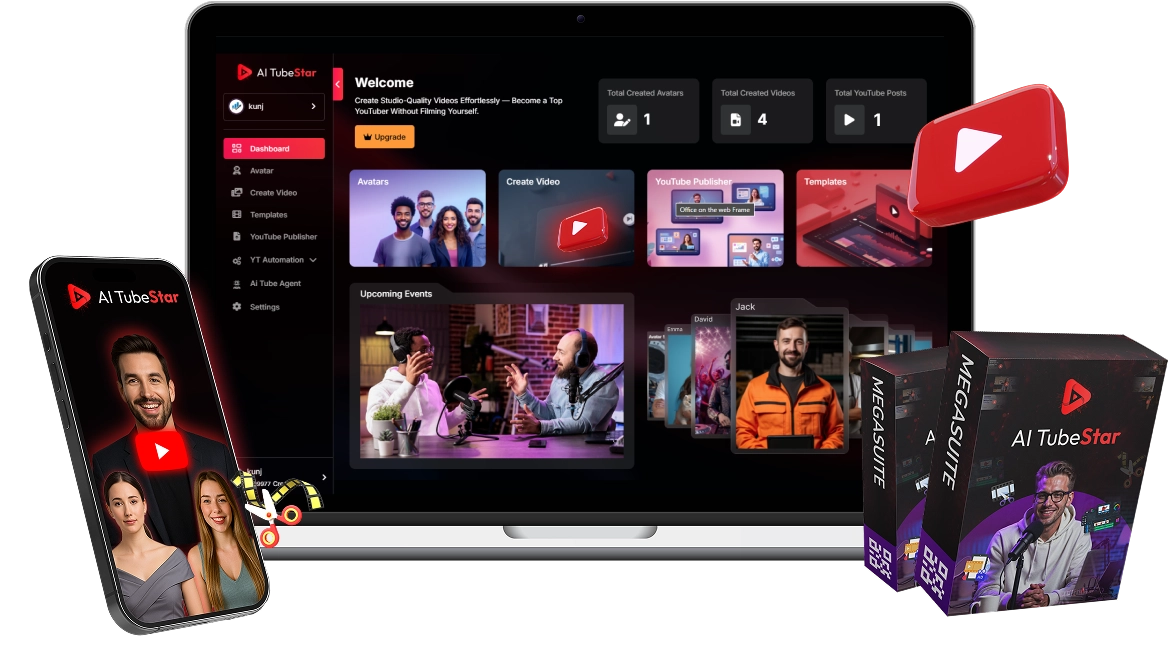Expand the kunj account panel at sidebar bottom

coord(323,478)
